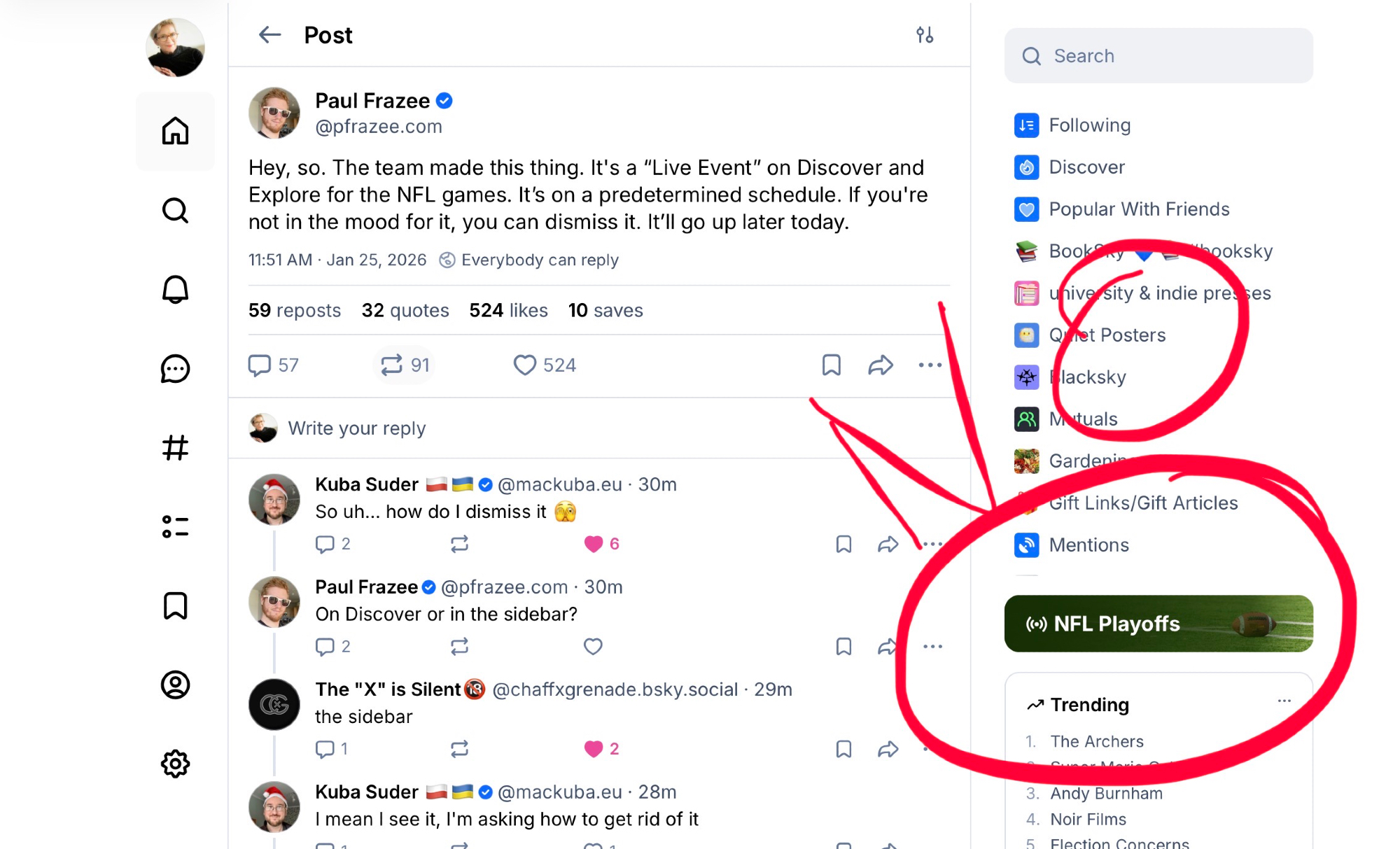
Task: Open chat messages icon in sidebar
Action: point(175,368)
